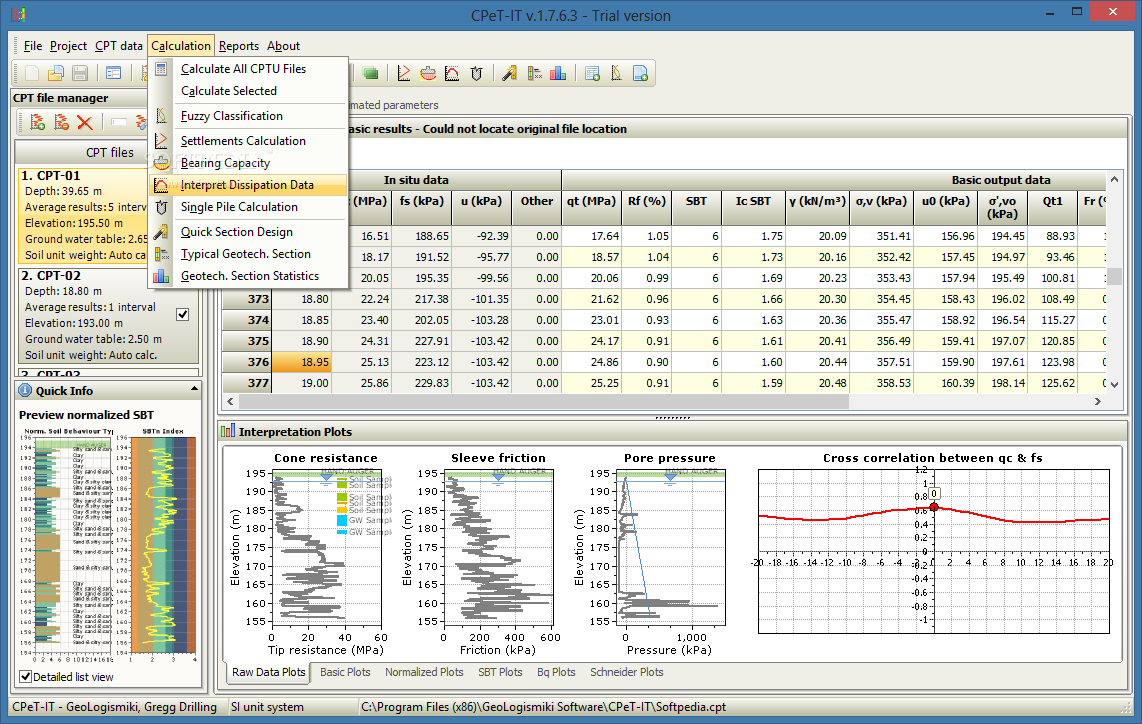Open the Project menu
Image resolution: width=1142 pixels, height=724 pixels.
point(68,46)
